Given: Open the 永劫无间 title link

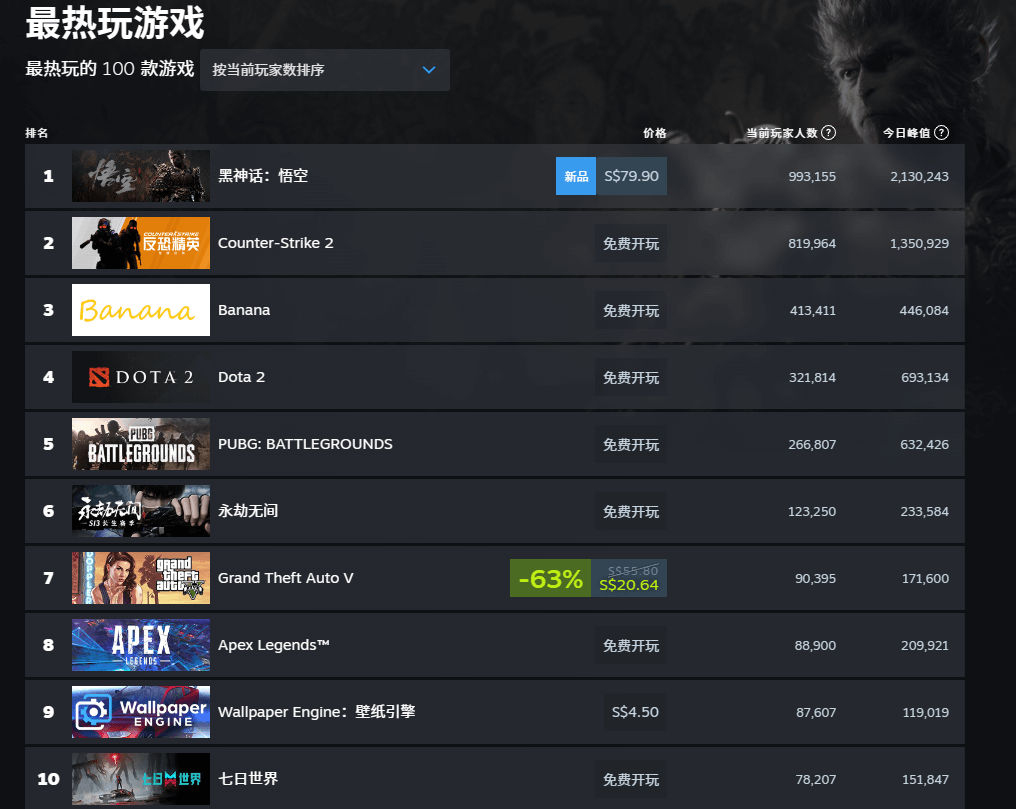Looking at the screenshot, I should tap(248, 511).
